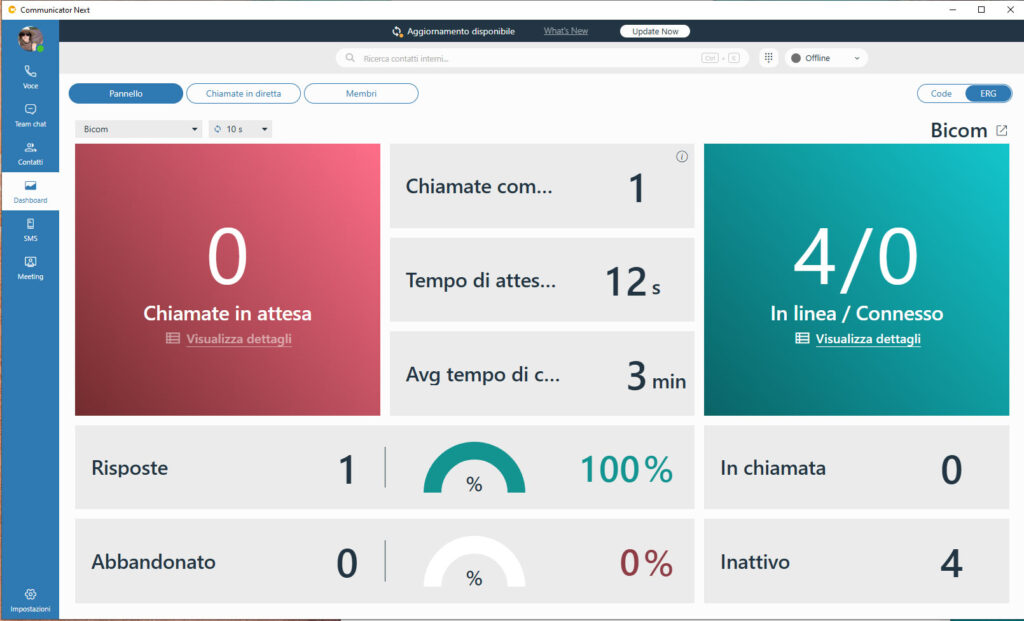Switch to Chiamate in diretta tab
This screenshot has height=621, width=1024.
click(244, 93)
